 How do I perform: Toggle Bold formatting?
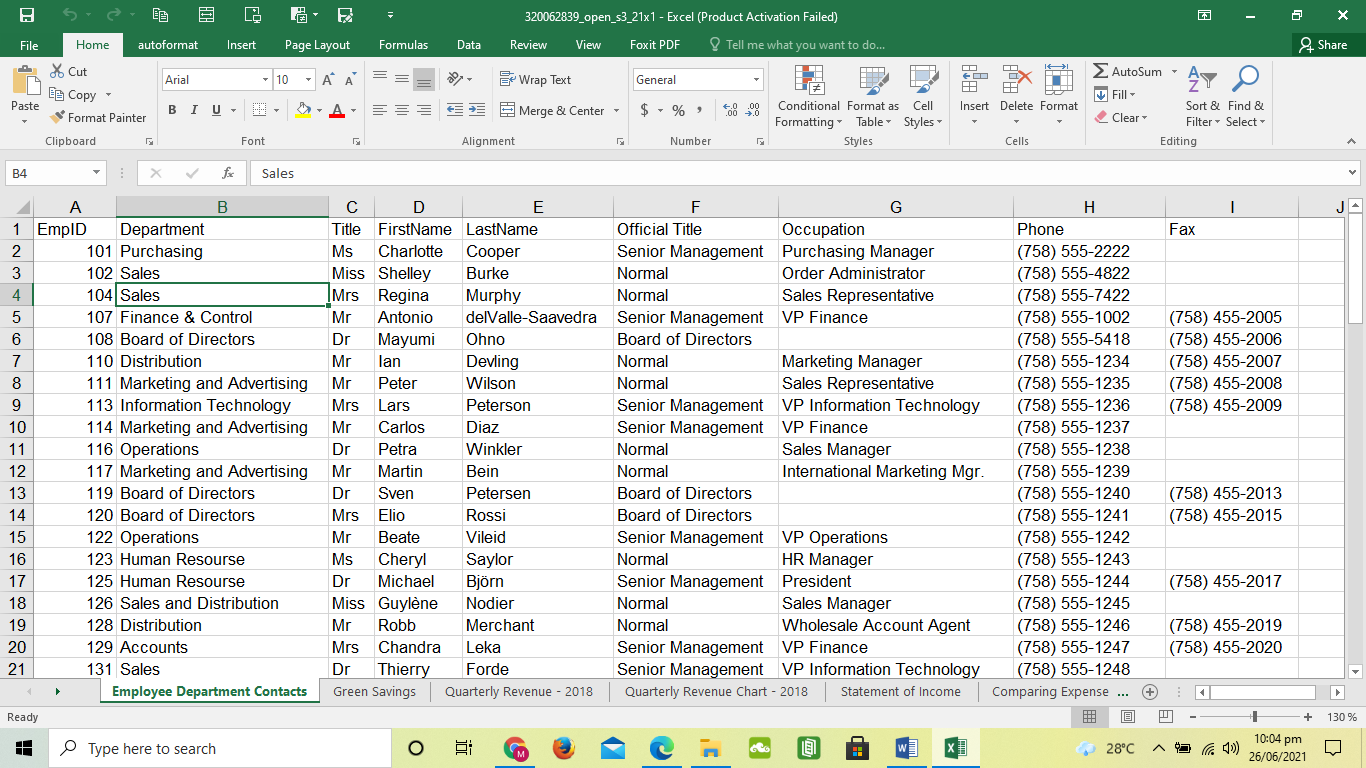pos(172,110)
